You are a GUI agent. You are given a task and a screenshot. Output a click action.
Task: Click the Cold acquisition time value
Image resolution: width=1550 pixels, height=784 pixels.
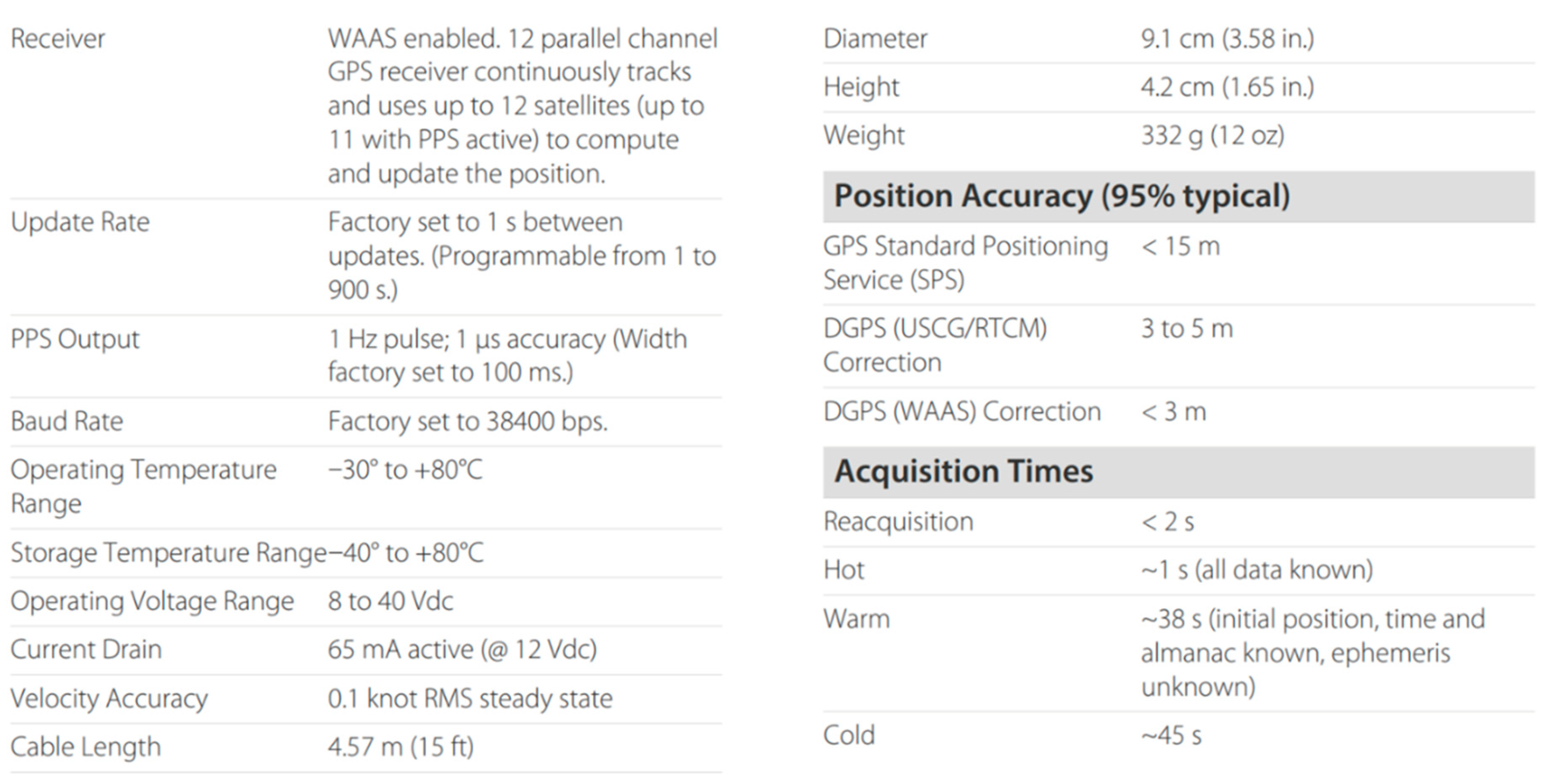click(1171, 735)
